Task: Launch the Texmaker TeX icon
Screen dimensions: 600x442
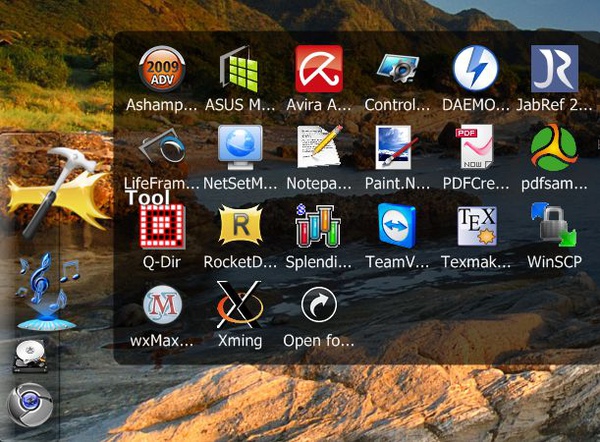Action: [477, 226]
